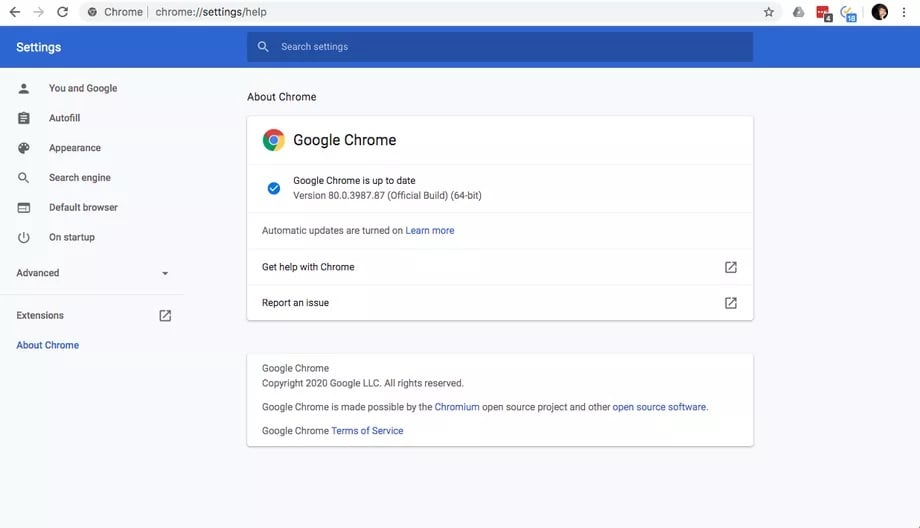
Task: Go to Appearance settings
Action: click(75, 148)
